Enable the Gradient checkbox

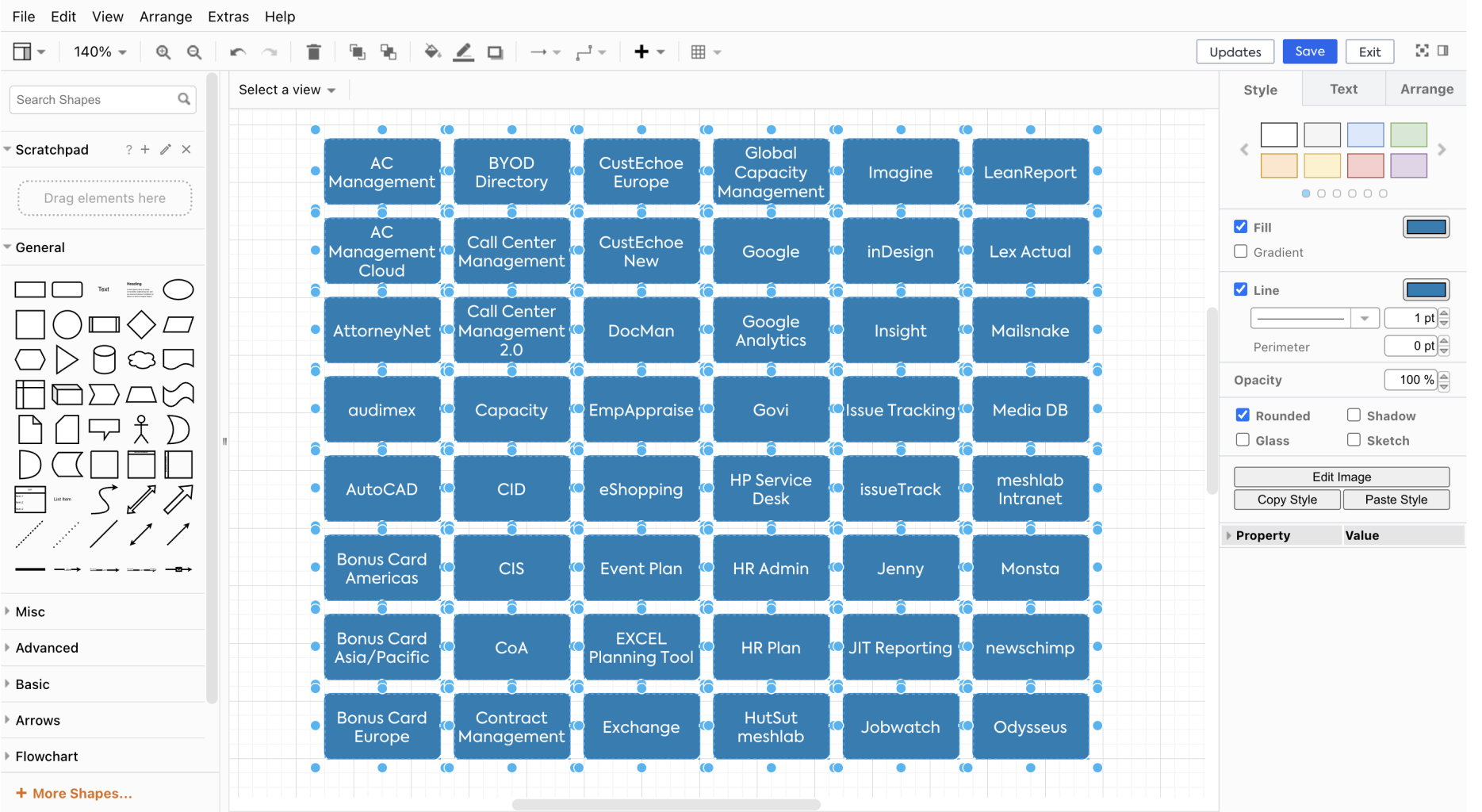1241,251
